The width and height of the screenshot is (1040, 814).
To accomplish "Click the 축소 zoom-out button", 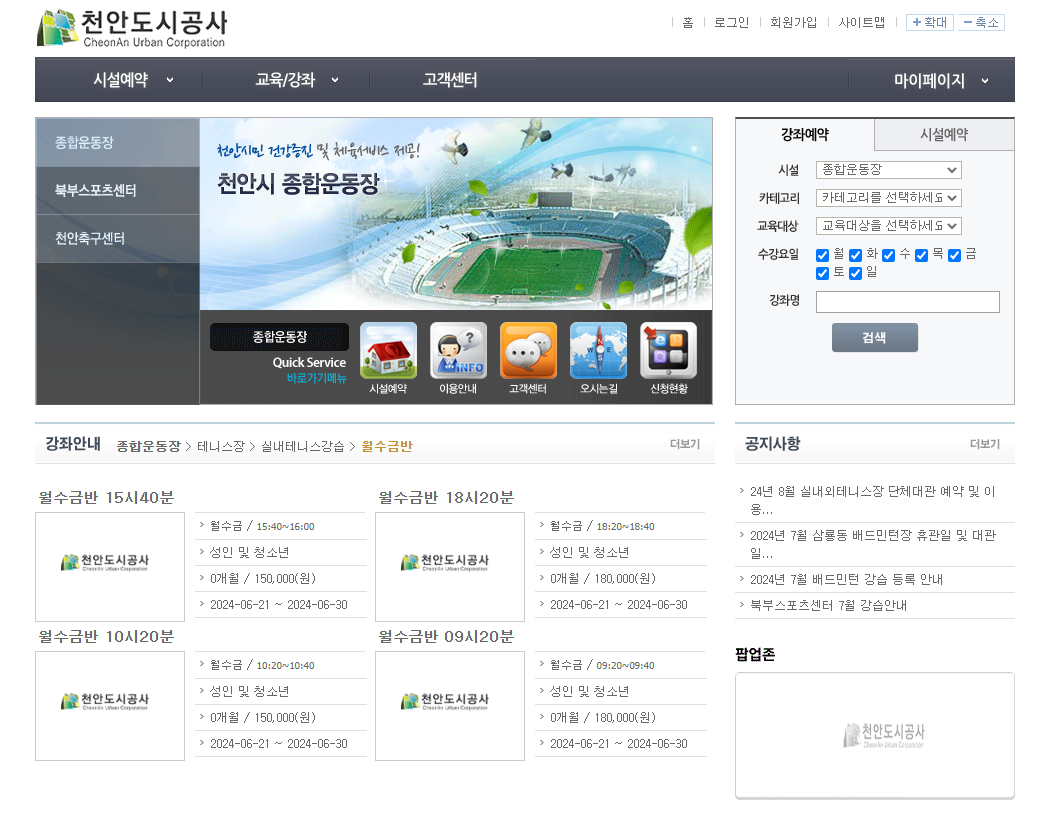I will pos(981,23).
